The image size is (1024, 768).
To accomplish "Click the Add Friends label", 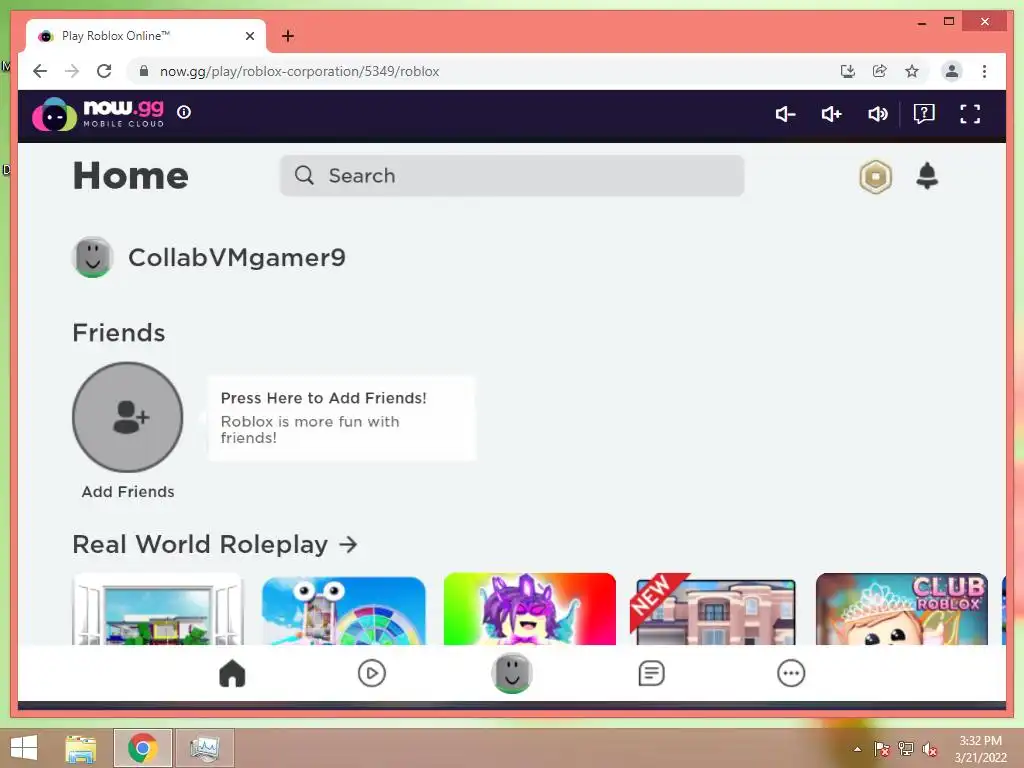I will (x=128, y=492).
